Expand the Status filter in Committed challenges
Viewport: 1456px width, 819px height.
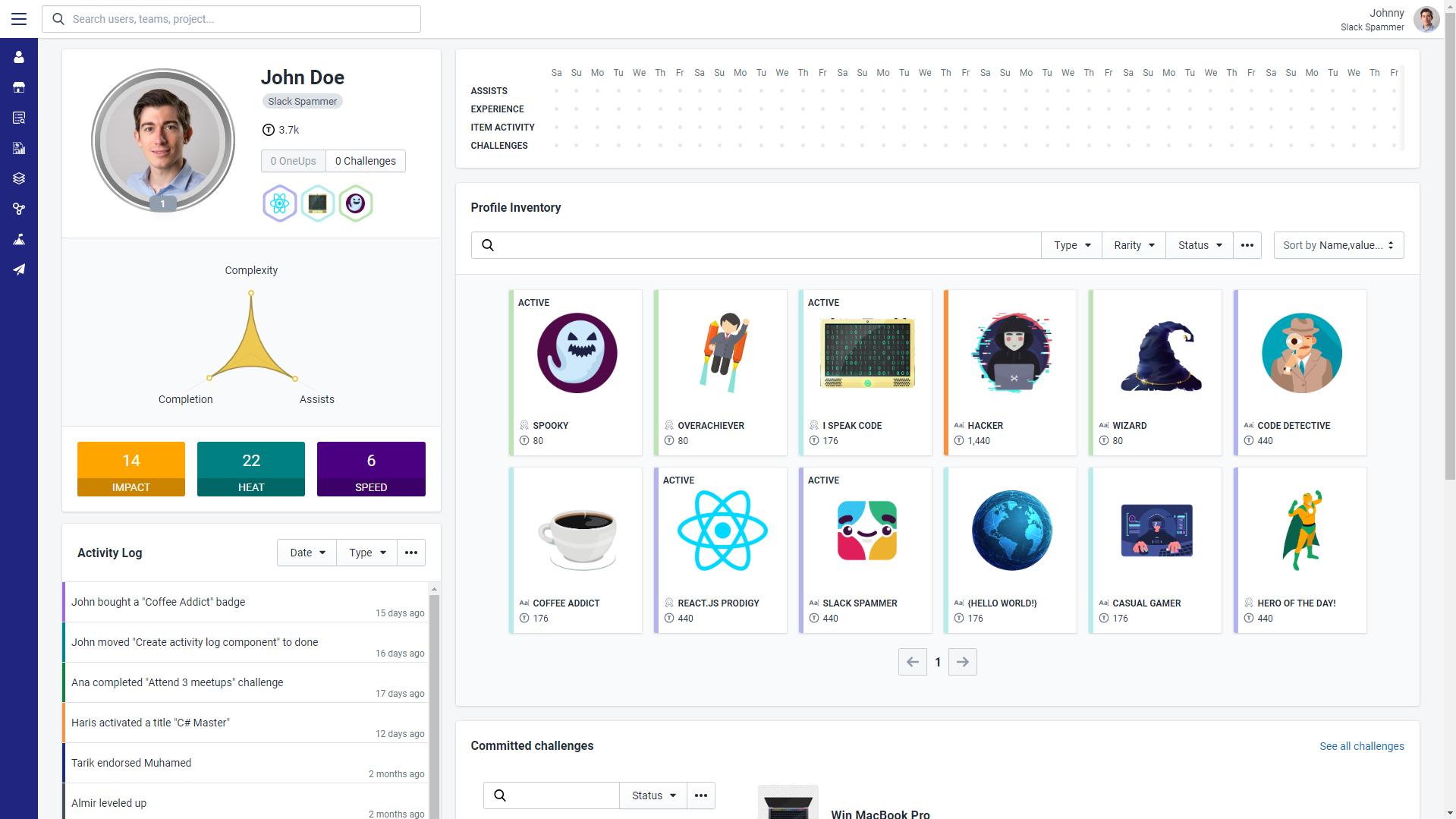pyautogui.click(x=653, y=795)
